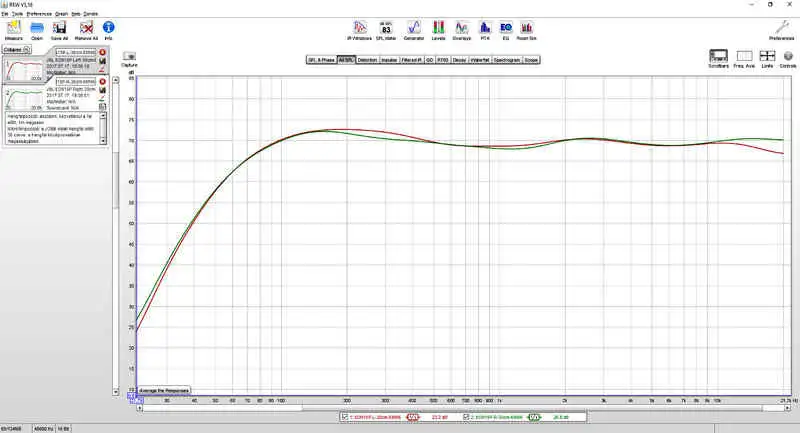
Task: Open the graph Limits settings
Action: (767, 58)
